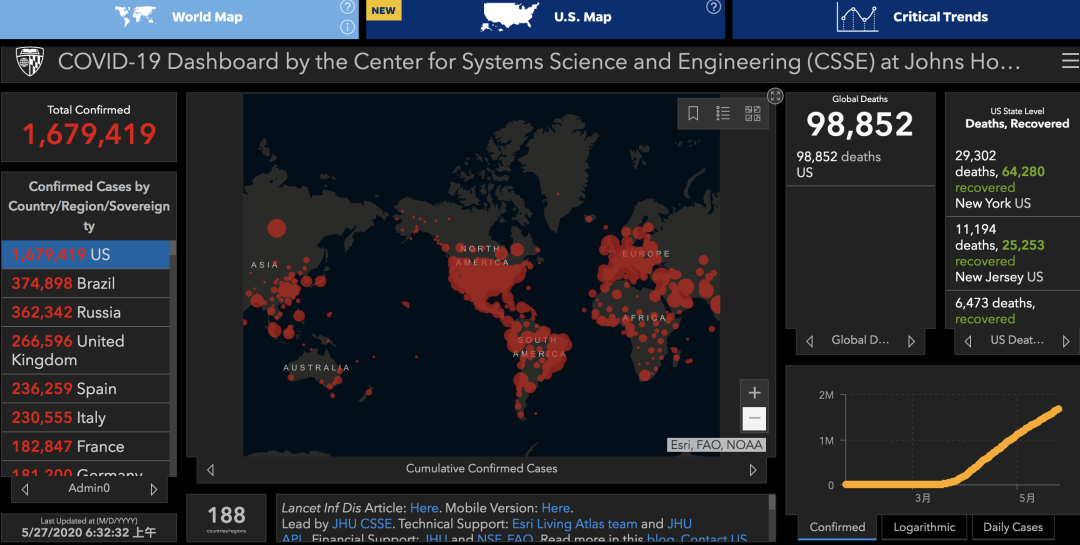Click the chart icon in Critical Trends tab
Viewport: 1080px width, 545px height.
pos(857,17)
